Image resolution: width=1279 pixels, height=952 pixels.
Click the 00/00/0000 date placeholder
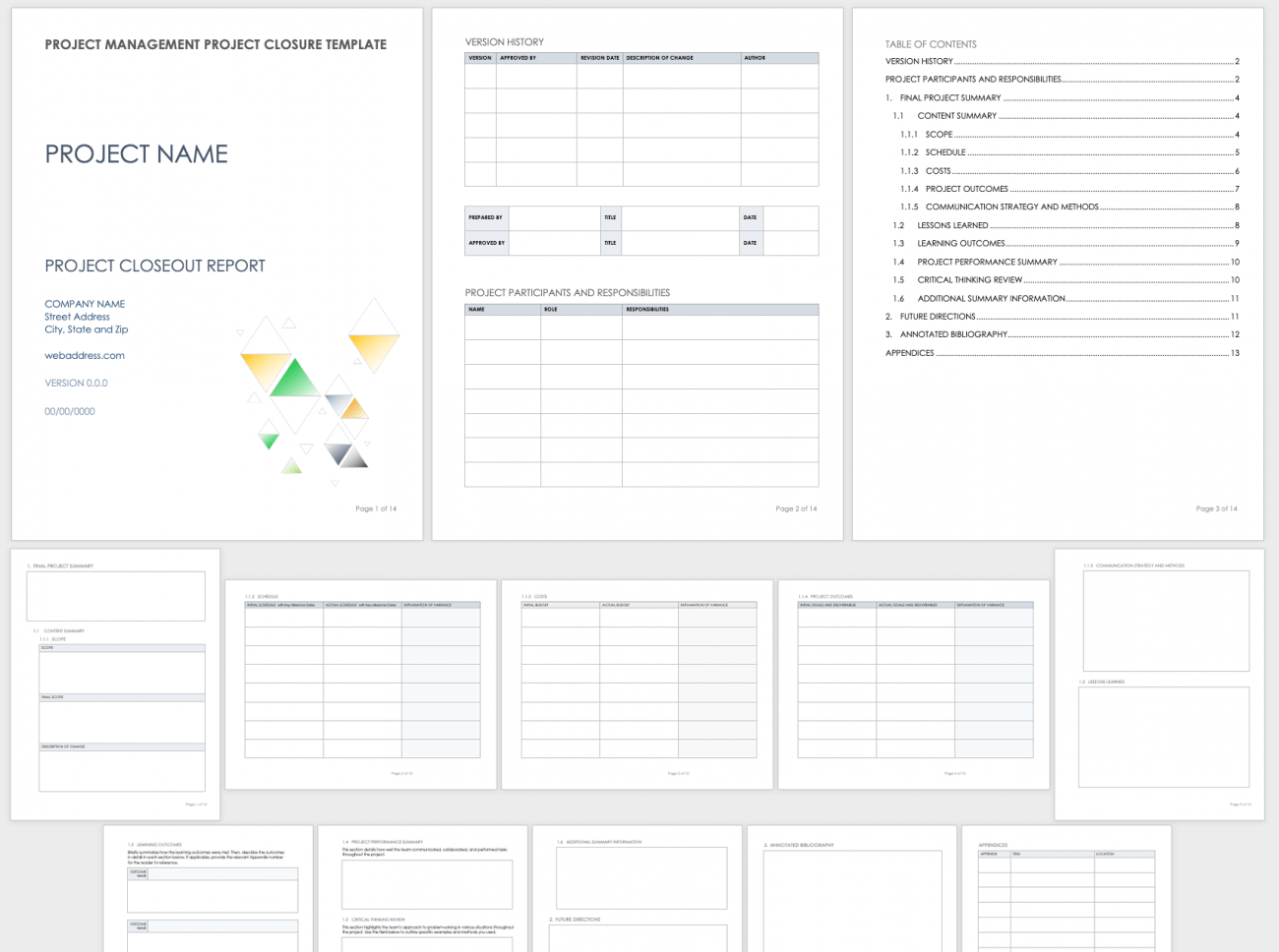coord(70,411)
